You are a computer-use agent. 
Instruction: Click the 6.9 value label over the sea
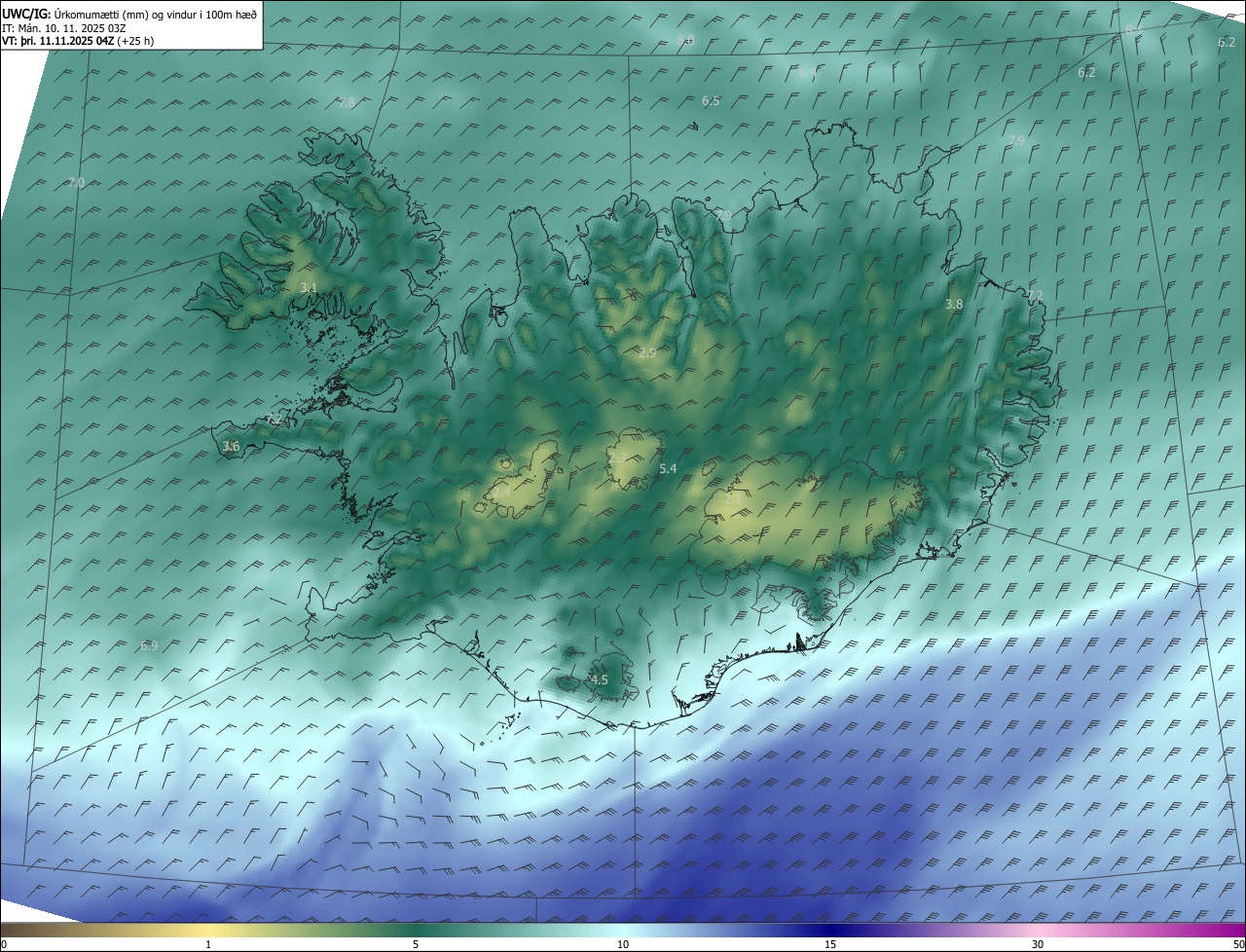click(149, 645)
